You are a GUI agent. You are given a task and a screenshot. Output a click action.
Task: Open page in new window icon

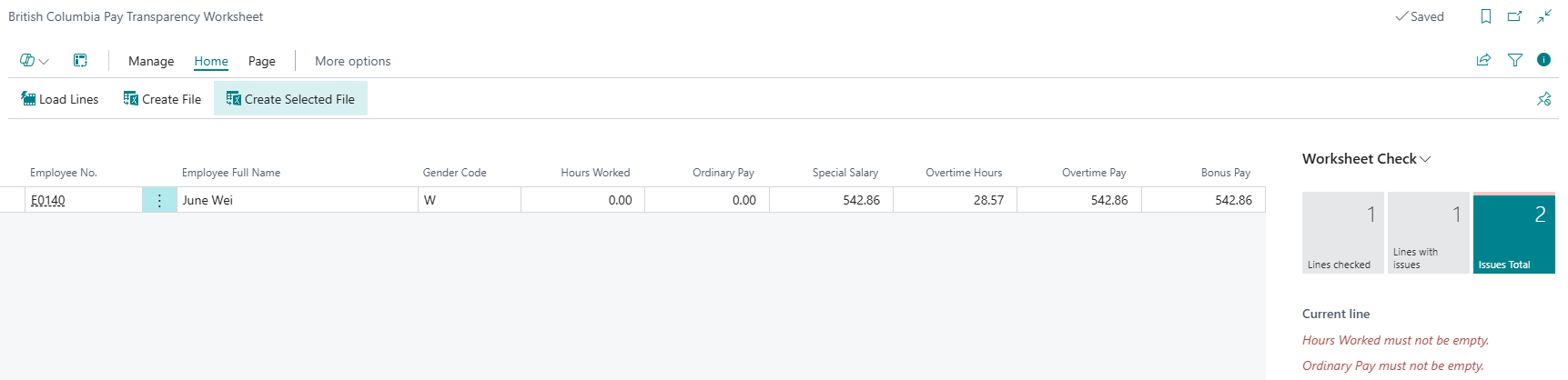[1515, 16]
